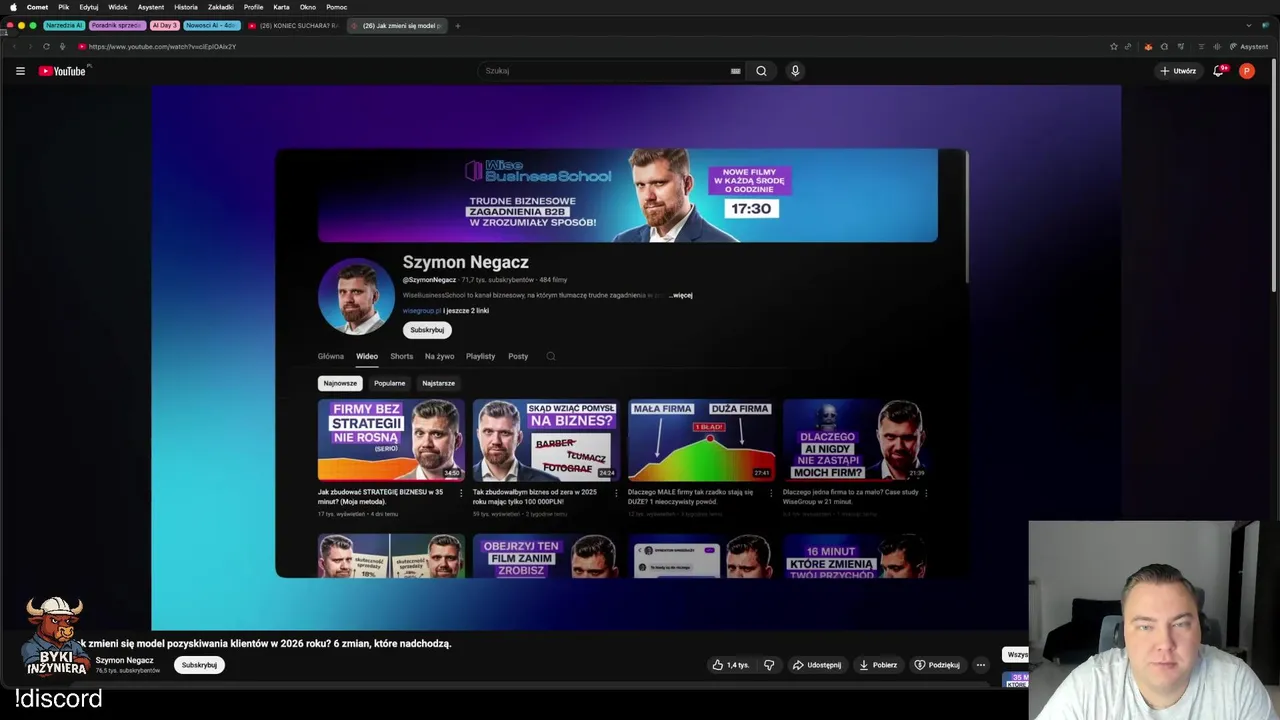
Task: Open the SKĄD WZIĄĆ POMYSŁ NA BIZNES thumbnail
Action: [546, 440]
